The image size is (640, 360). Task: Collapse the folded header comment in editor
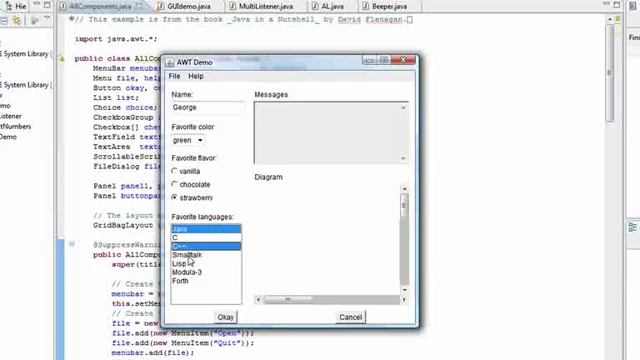point(71,19)
